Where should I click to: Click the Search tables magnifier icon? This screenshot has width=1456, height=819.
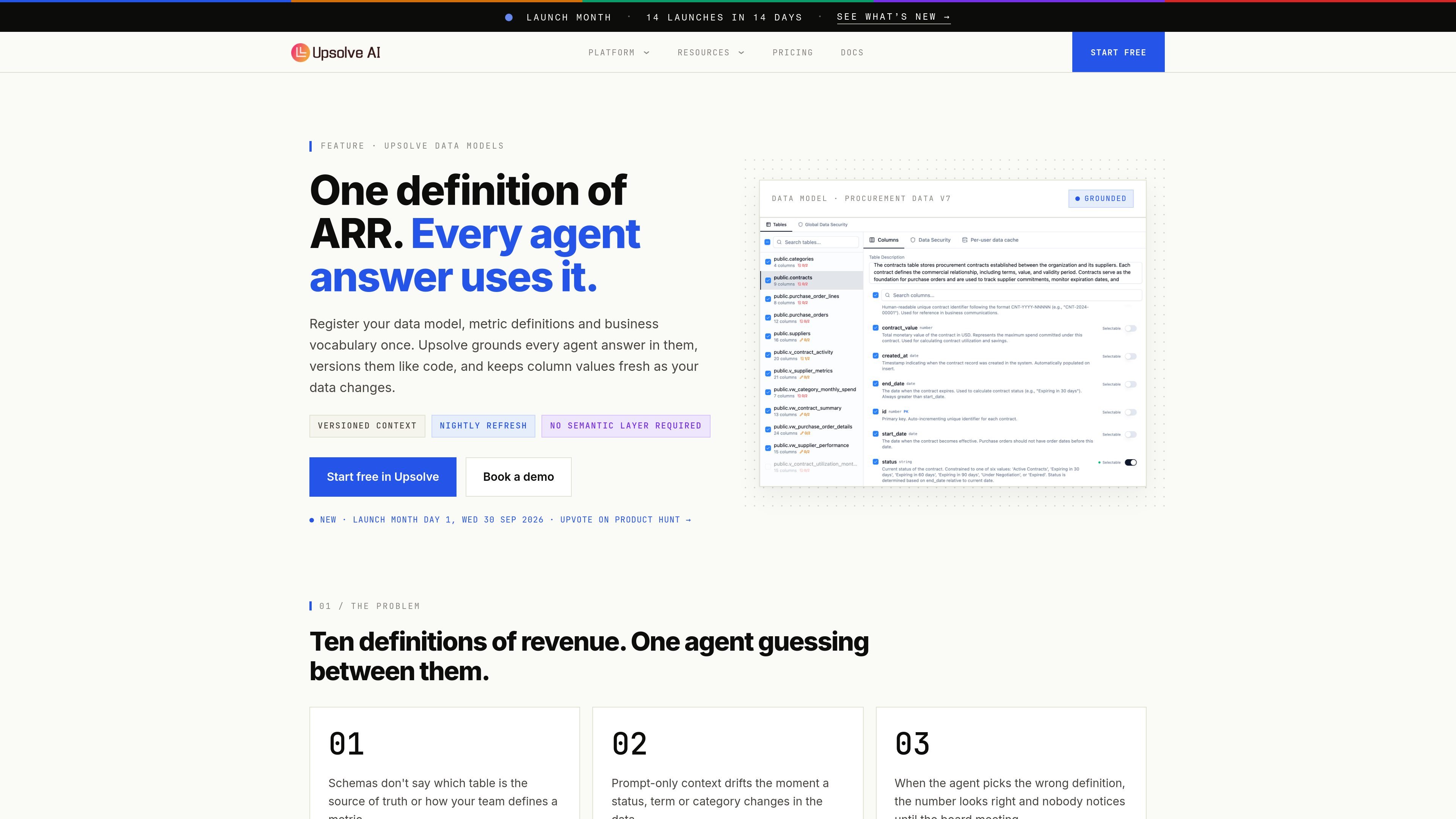[x=779, y=242]
